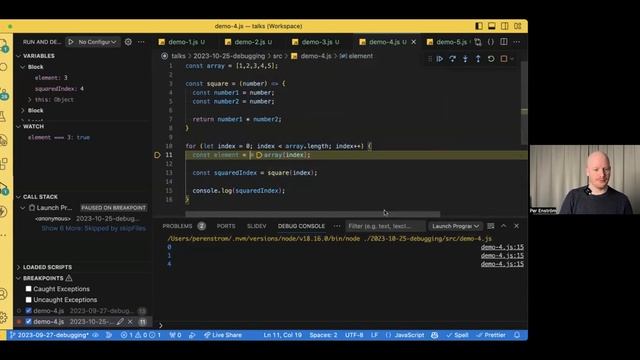Image resolution: width=640 pixels, height=360 pixels.
Task: Open first demo-4.js:15 console source link
Action: point(502,247)
